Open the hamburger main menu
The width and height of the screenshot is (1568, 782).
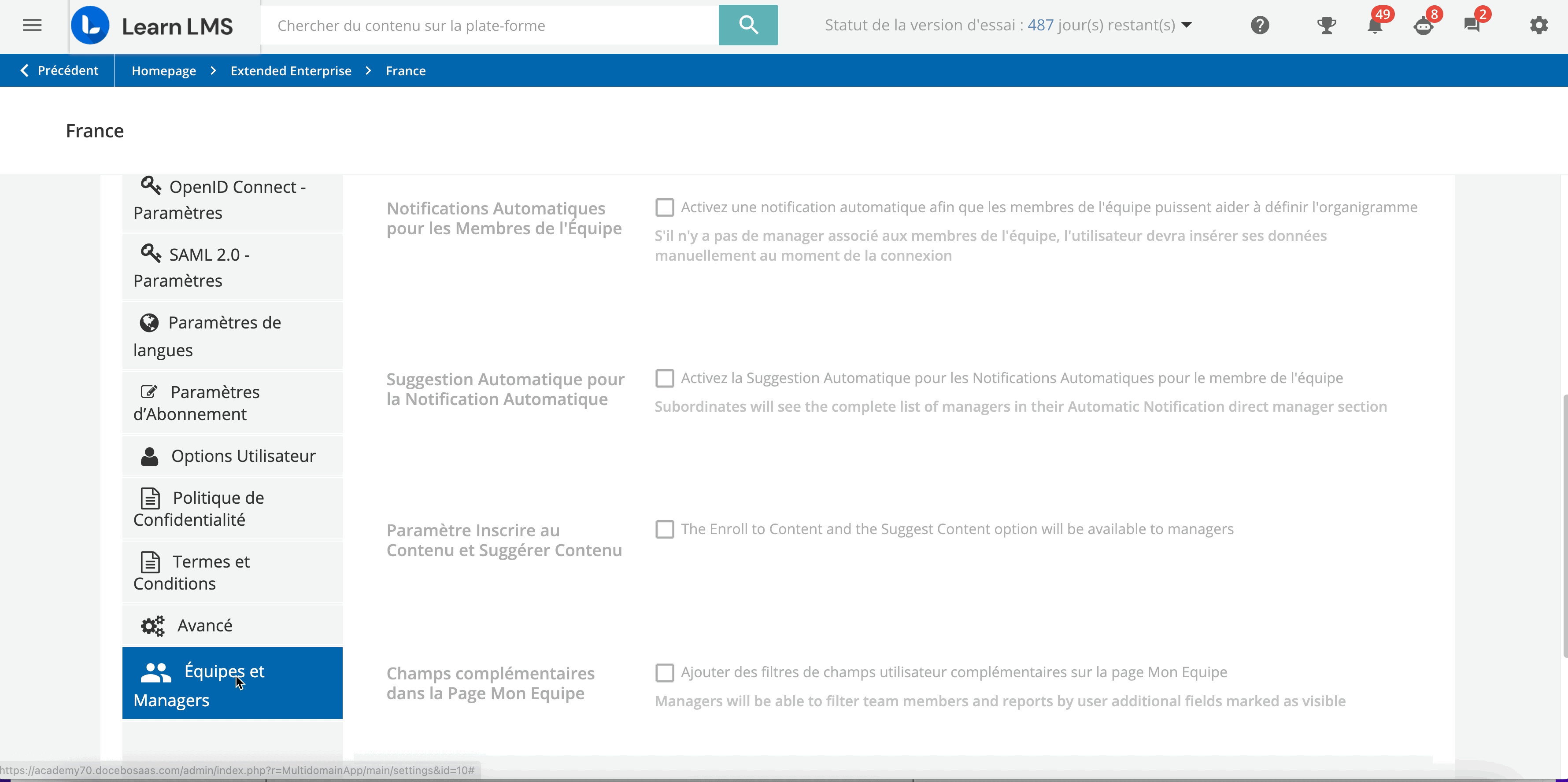[32, 26]
